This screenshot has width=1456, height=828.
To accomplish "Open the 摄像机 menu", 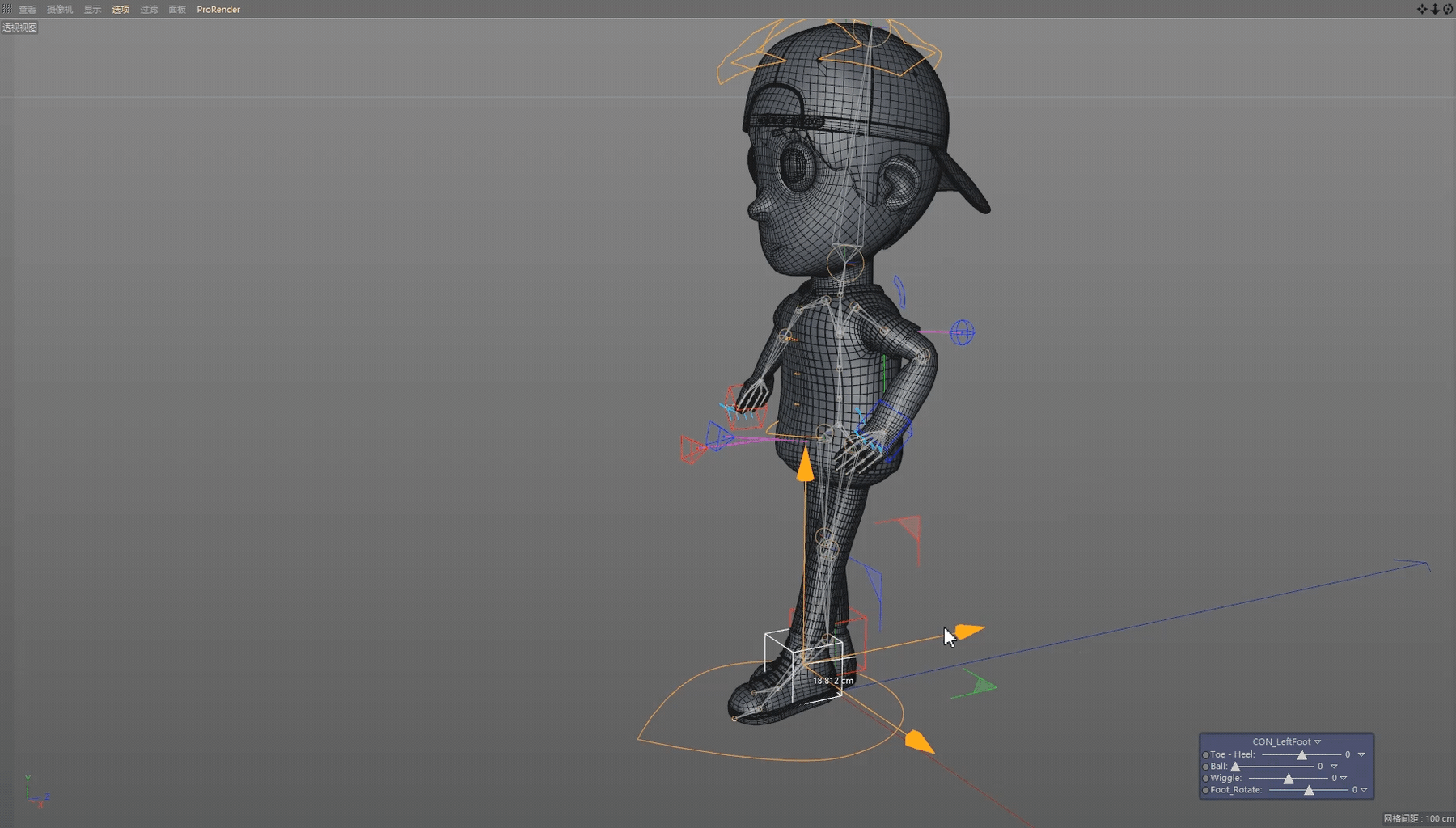I will [60, 10].
